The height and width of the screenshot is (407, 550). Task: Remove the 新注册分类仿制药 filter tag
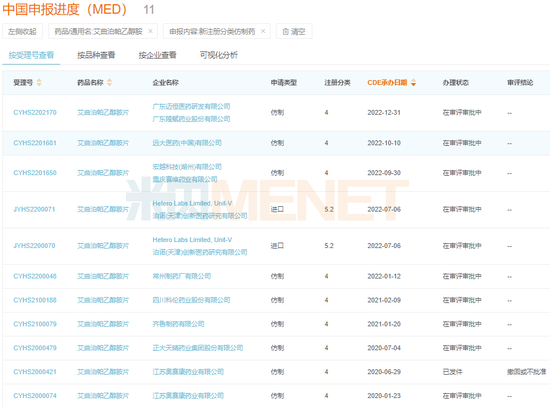click(263, 31)
